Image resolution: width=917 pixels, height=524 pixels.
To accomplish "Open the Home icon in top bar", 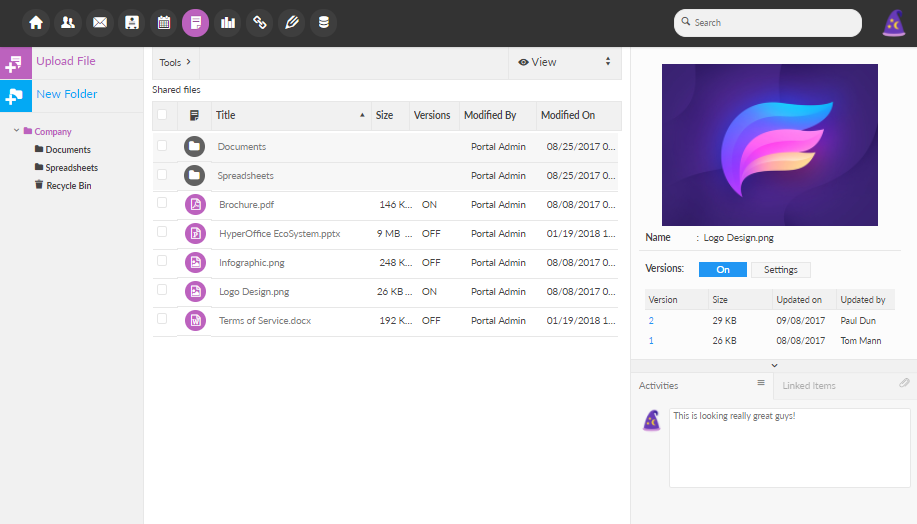I will (x=36, y=23).
